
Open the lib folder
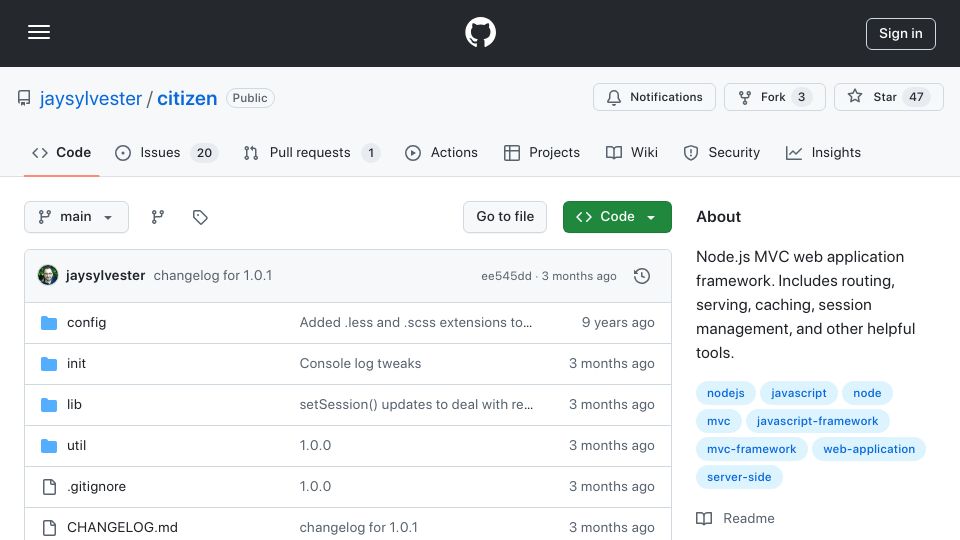click(x=74, y=405)
